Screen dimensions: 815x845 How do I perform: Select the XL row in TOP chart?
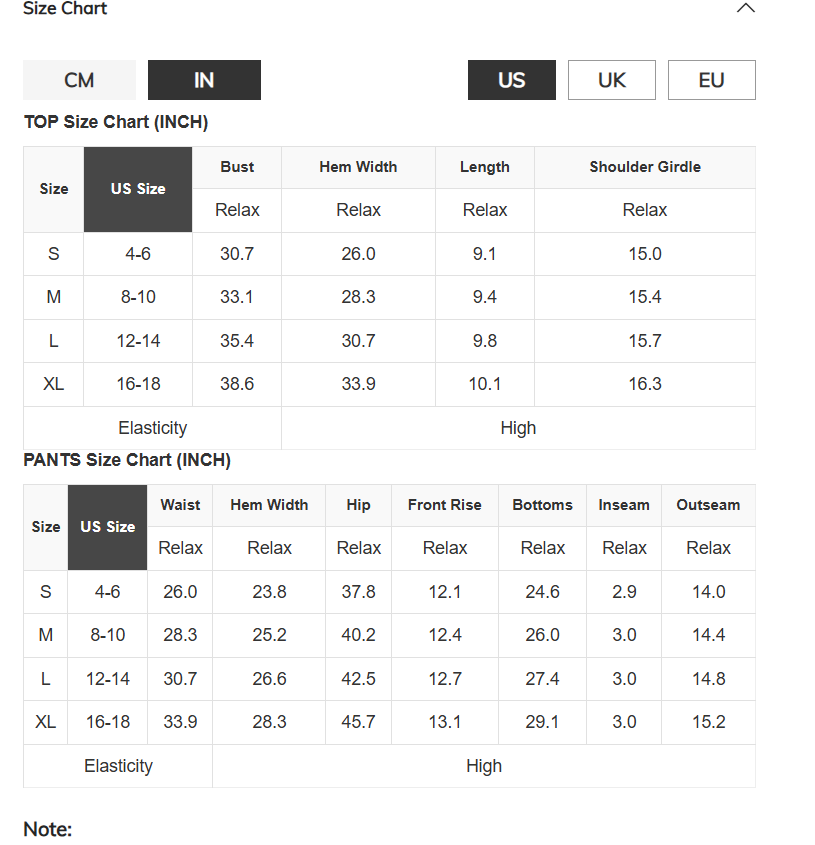[389, 384]
